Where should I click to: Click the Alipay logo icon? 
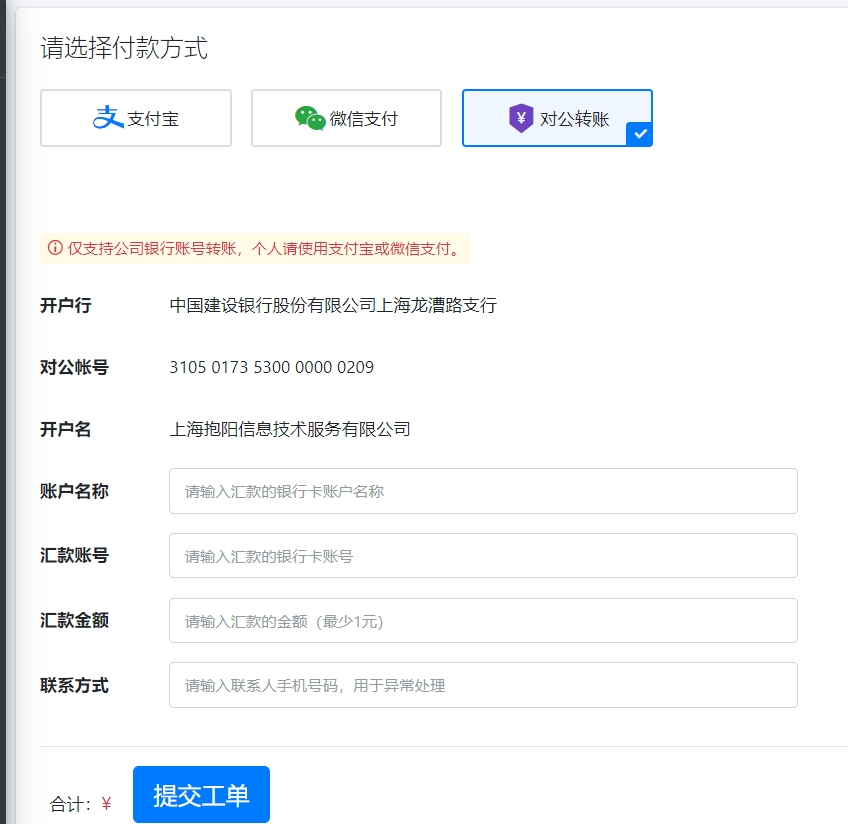(108, 118)
